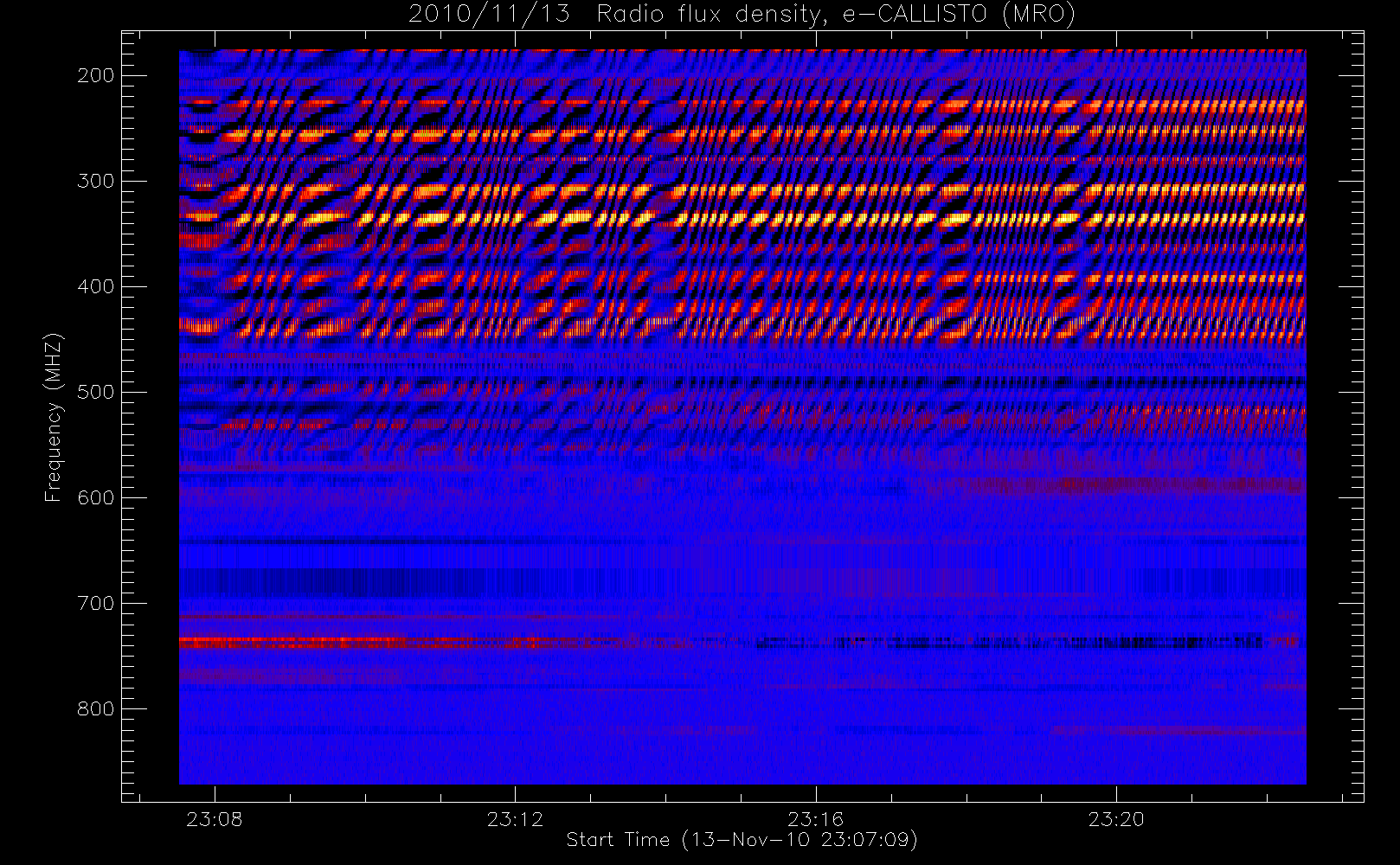The width and height of the screenshot is (1400, 865).
Task: Select the 200 frequency tick label
Action: pyautogui.click(x=95, y=75)
